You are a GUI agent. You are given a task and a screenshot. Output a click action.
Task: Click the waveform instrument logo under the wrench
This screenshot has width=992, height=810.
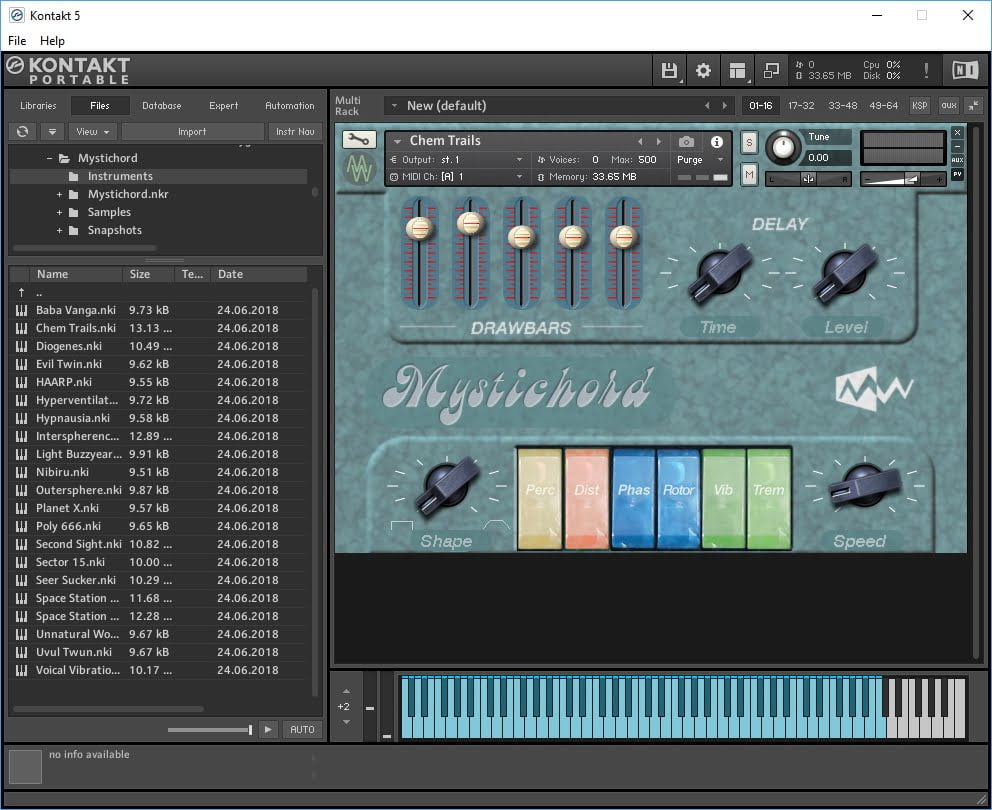point(359,169)
